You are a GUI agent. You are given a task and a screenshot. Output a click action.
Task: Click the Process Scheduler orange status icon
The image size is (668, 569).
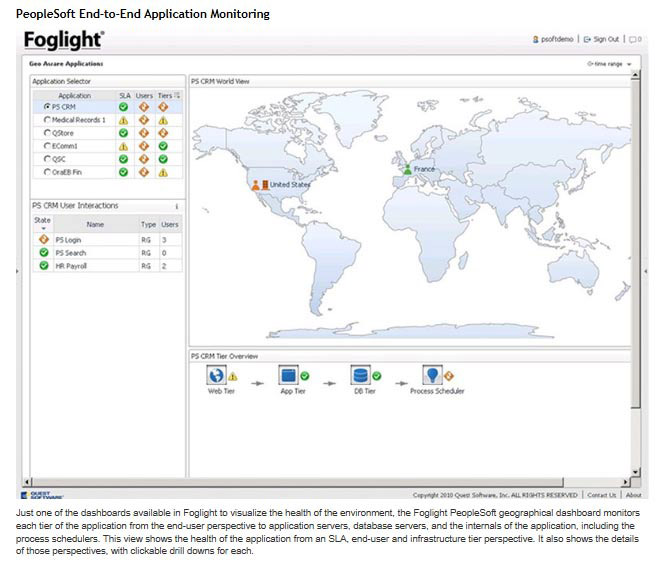449,376
